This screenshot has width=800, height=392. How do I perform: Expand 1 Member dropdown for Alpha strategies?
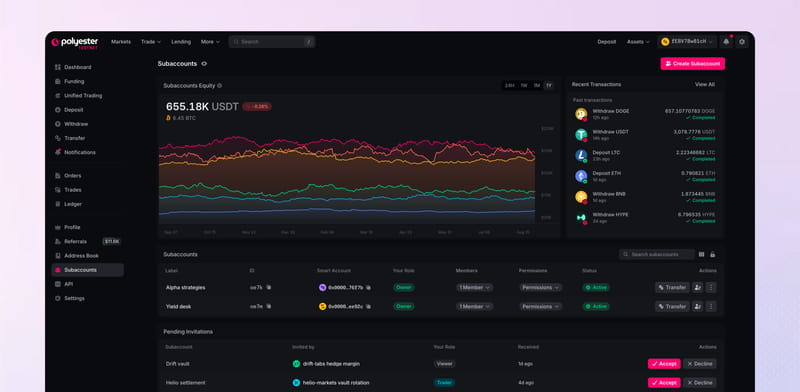pos(474,287)
